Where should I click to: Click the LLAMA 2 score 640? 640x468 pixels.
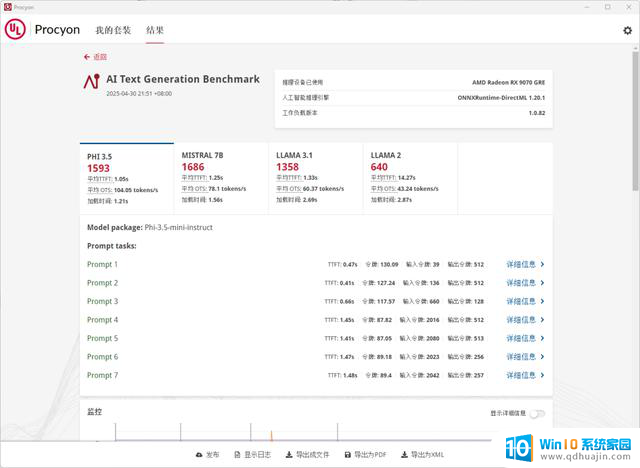click(379, 167)
